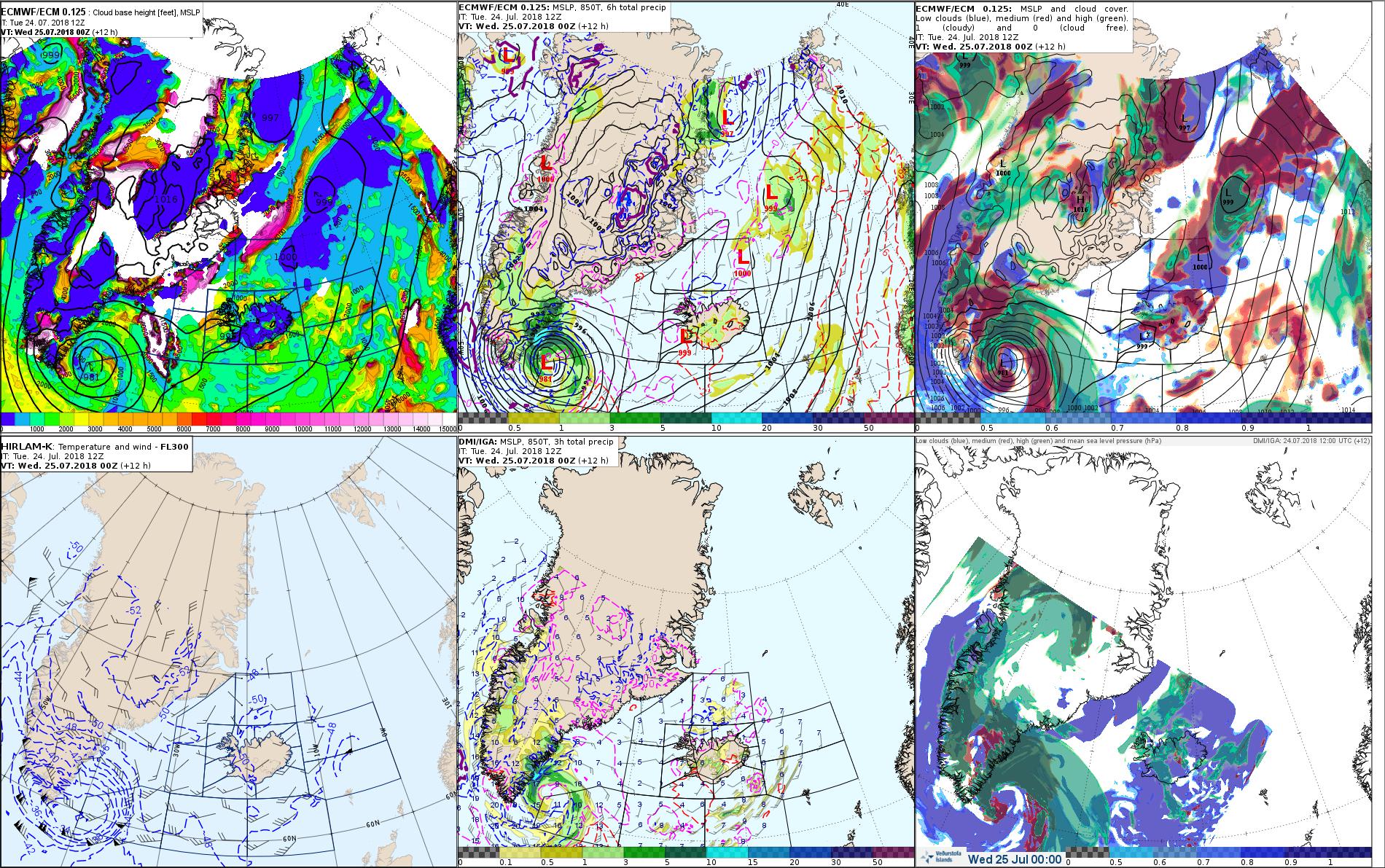Click the checkerboard 0 swatch in ECMWF cloud cover legend
The width and height of the screenshot is (1385, 868).
click(947, 418)
